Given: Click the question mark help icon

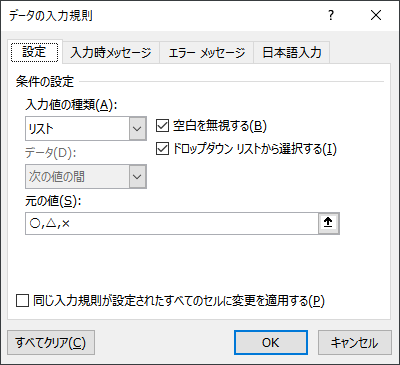Looking at the screenshot, I should tap(331, 15).
